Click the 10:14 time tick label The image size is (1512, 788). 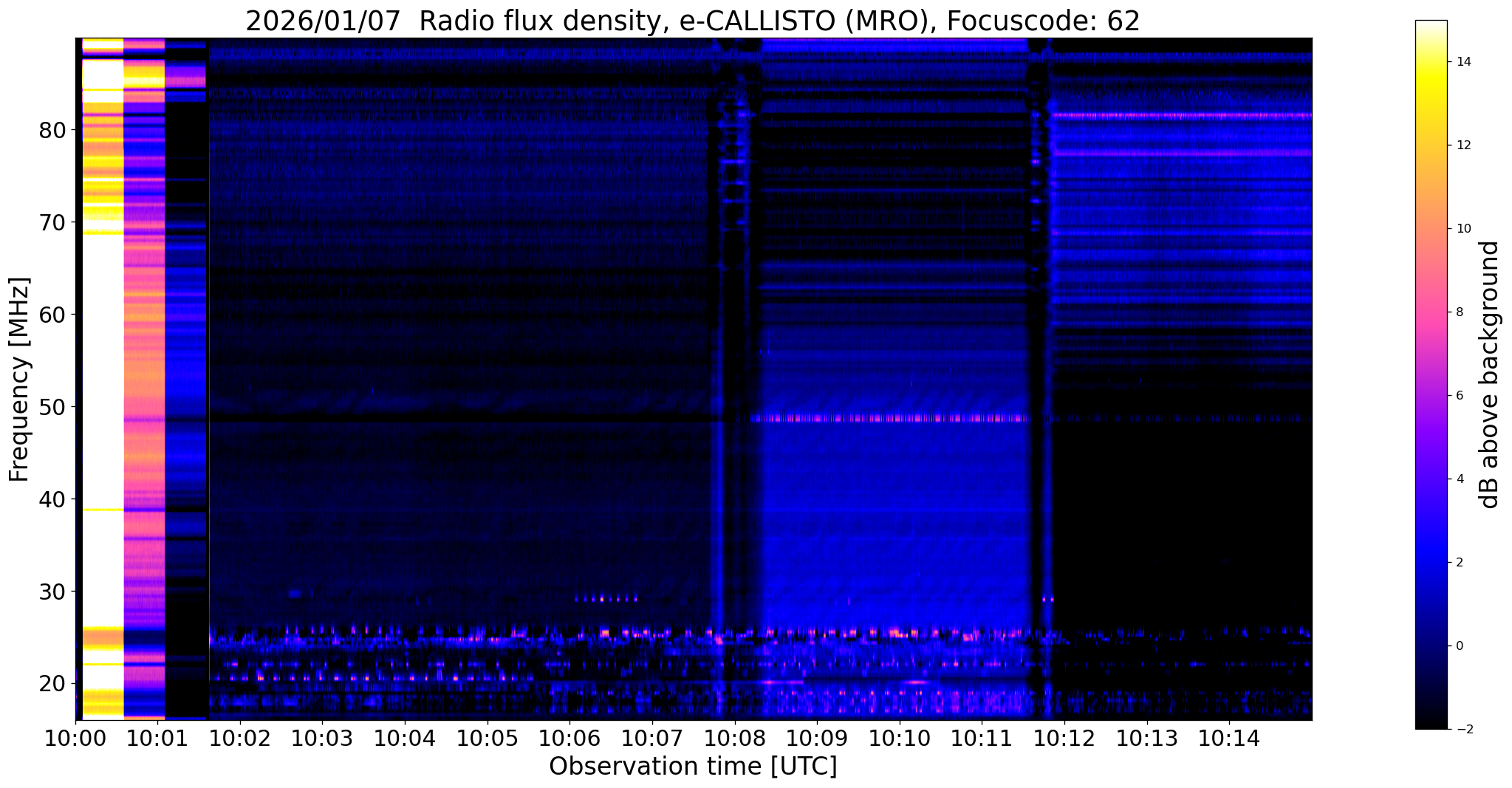(1229, 739)
